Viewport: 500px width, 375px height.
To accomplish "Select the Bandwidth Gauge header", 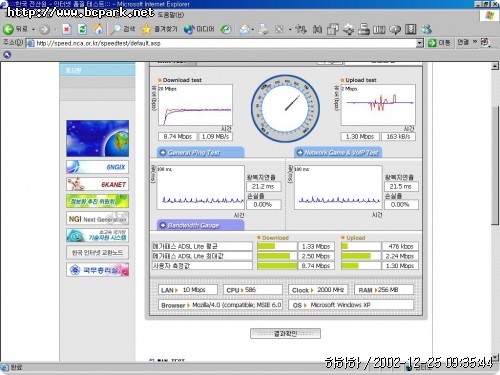I will coord(200,225).
